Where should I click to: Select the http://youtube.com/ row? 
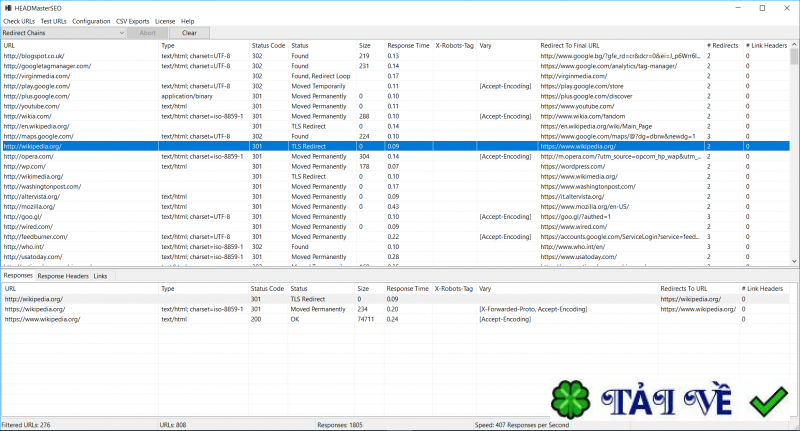[x=395, y=106]
